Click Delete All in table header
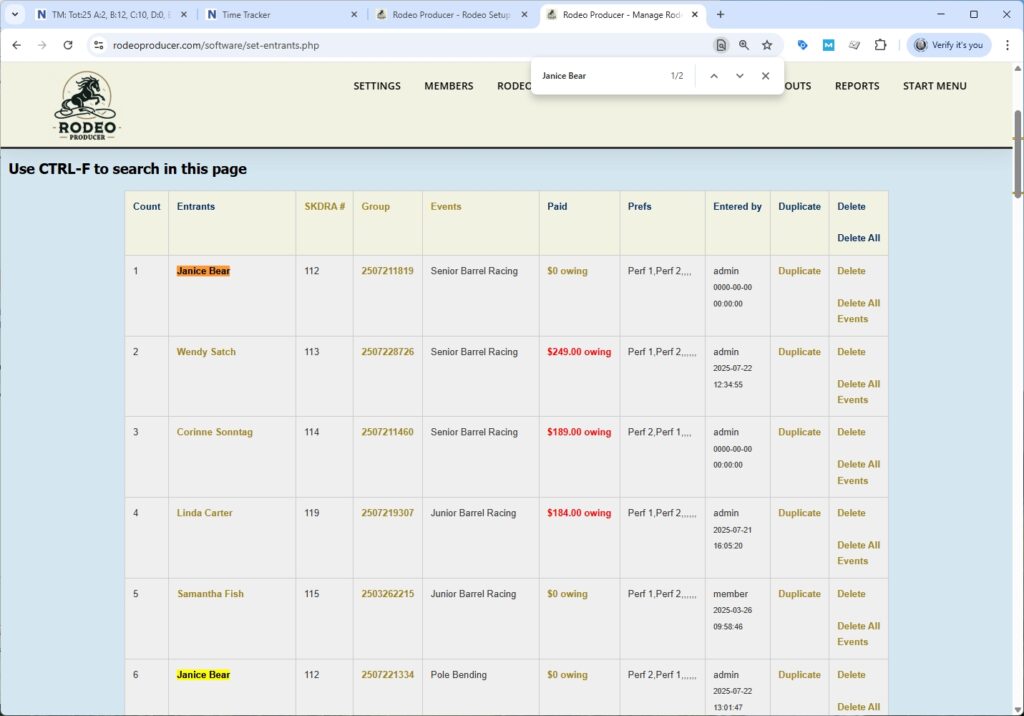1024x716 pixels. pyautogui.click(x=858, y=238)
